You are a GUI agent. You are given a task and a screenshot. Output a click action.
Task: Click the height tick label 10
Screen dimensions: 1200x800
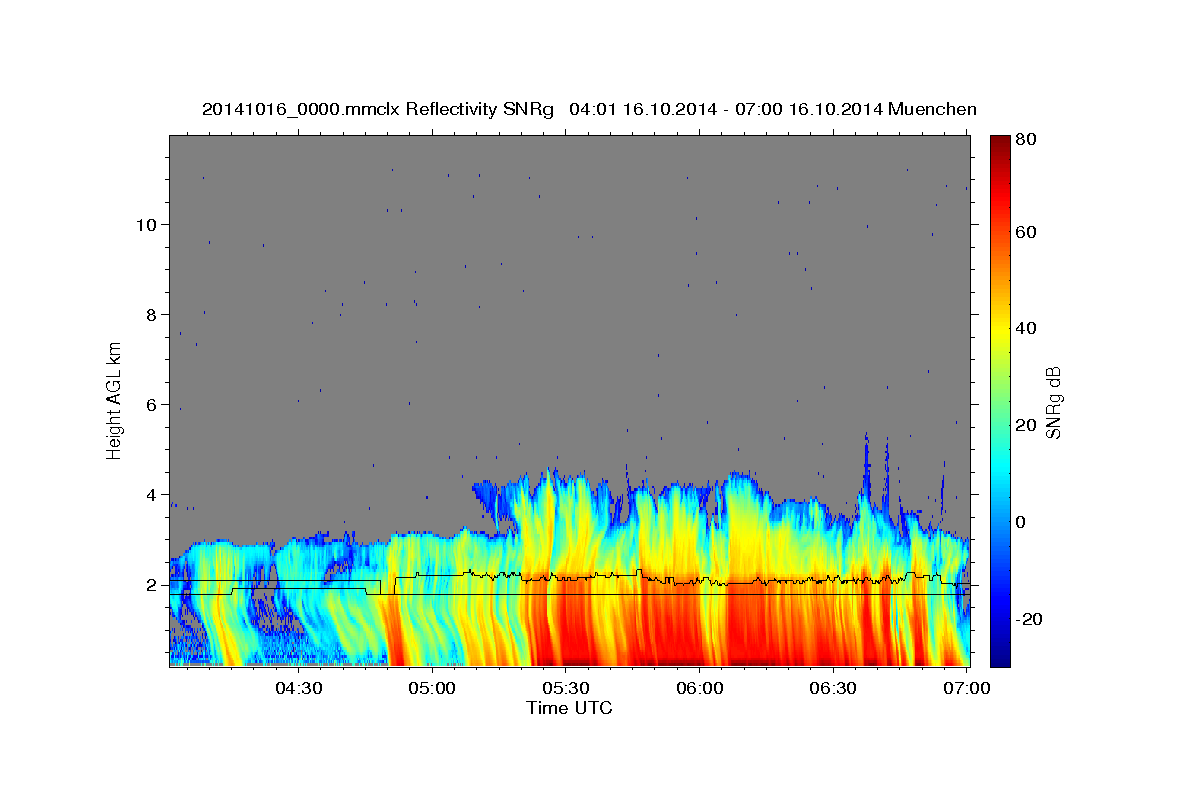coord(145,224)
